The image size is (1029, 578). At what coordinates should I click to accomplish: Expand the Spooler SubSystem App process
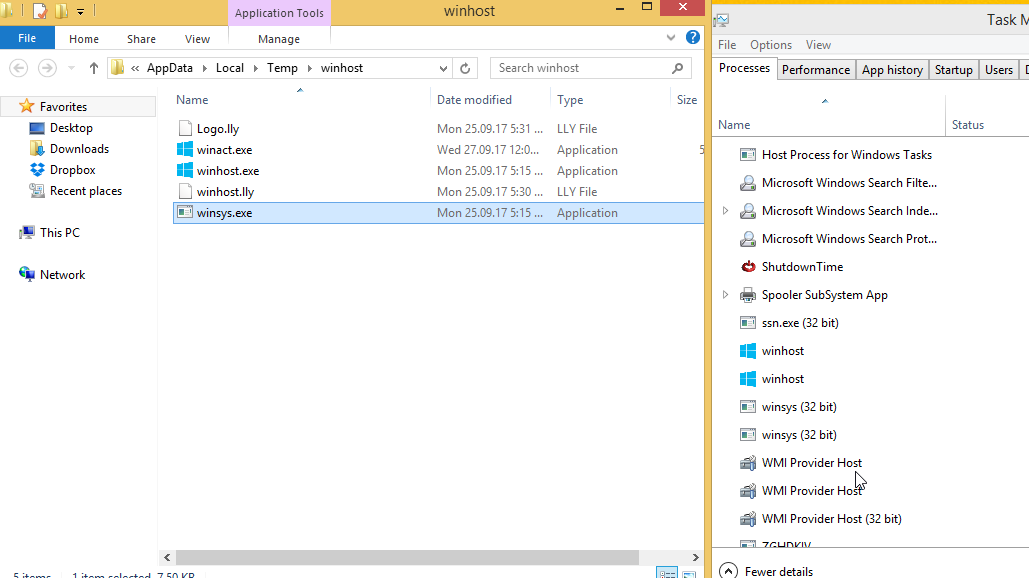725,295
